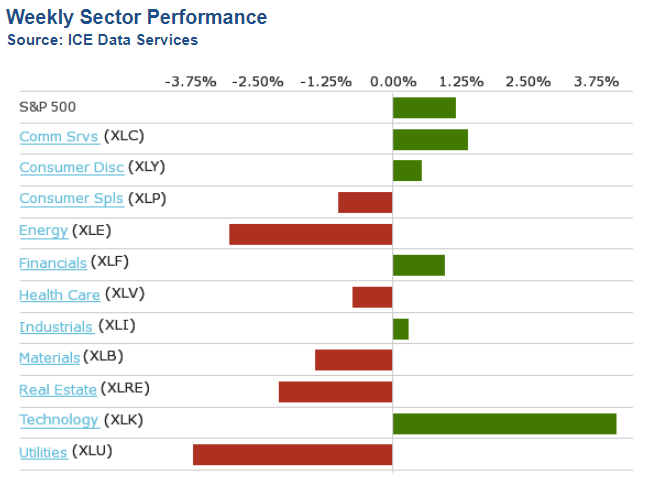The width and height of the screenshot is (651, 493).
Task: Click the green Technology (XLK) bar
Action: 504,423
